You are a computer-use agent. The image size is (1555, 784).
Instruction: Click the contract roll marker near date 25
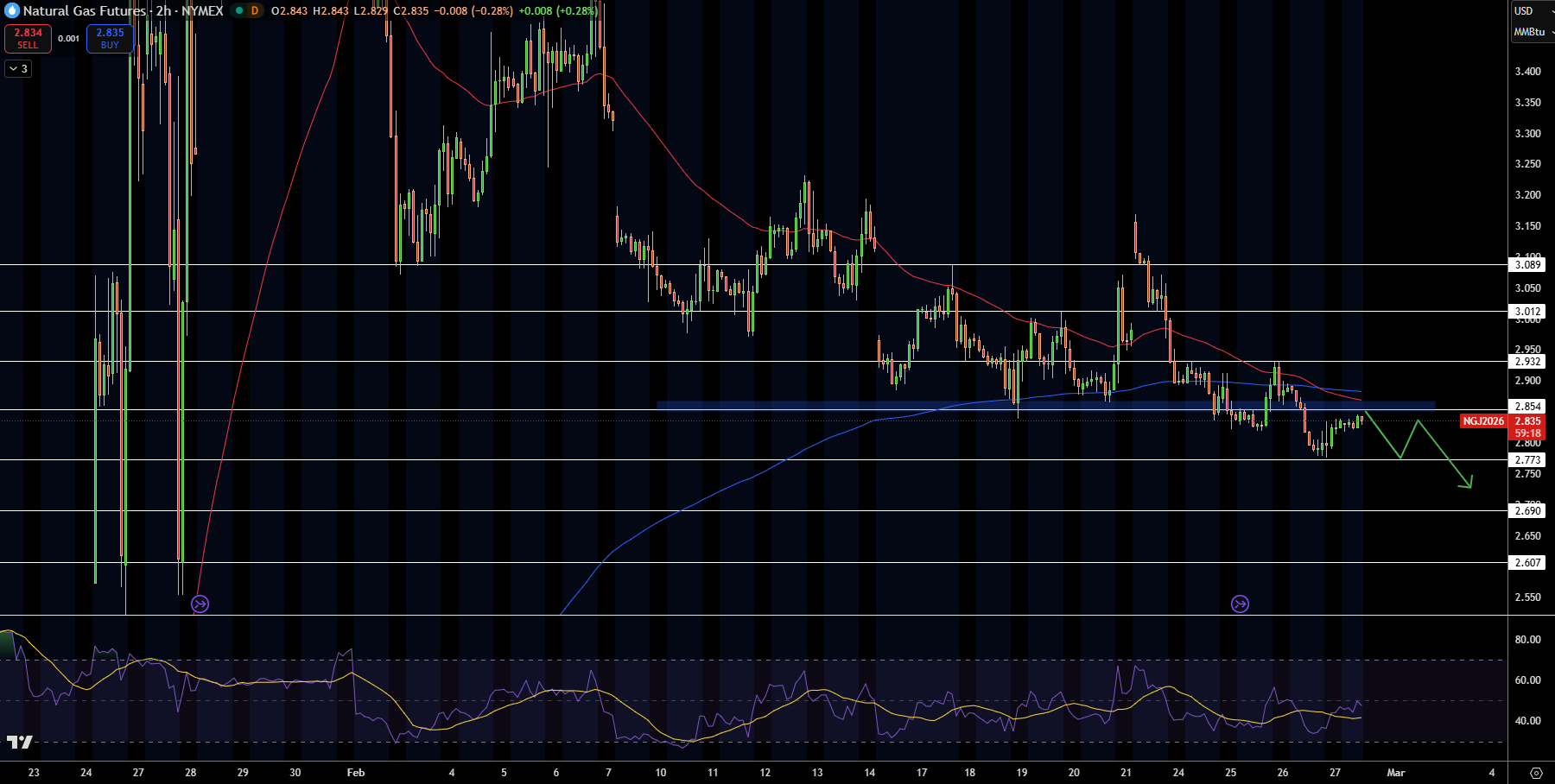tap(1240, 604)
